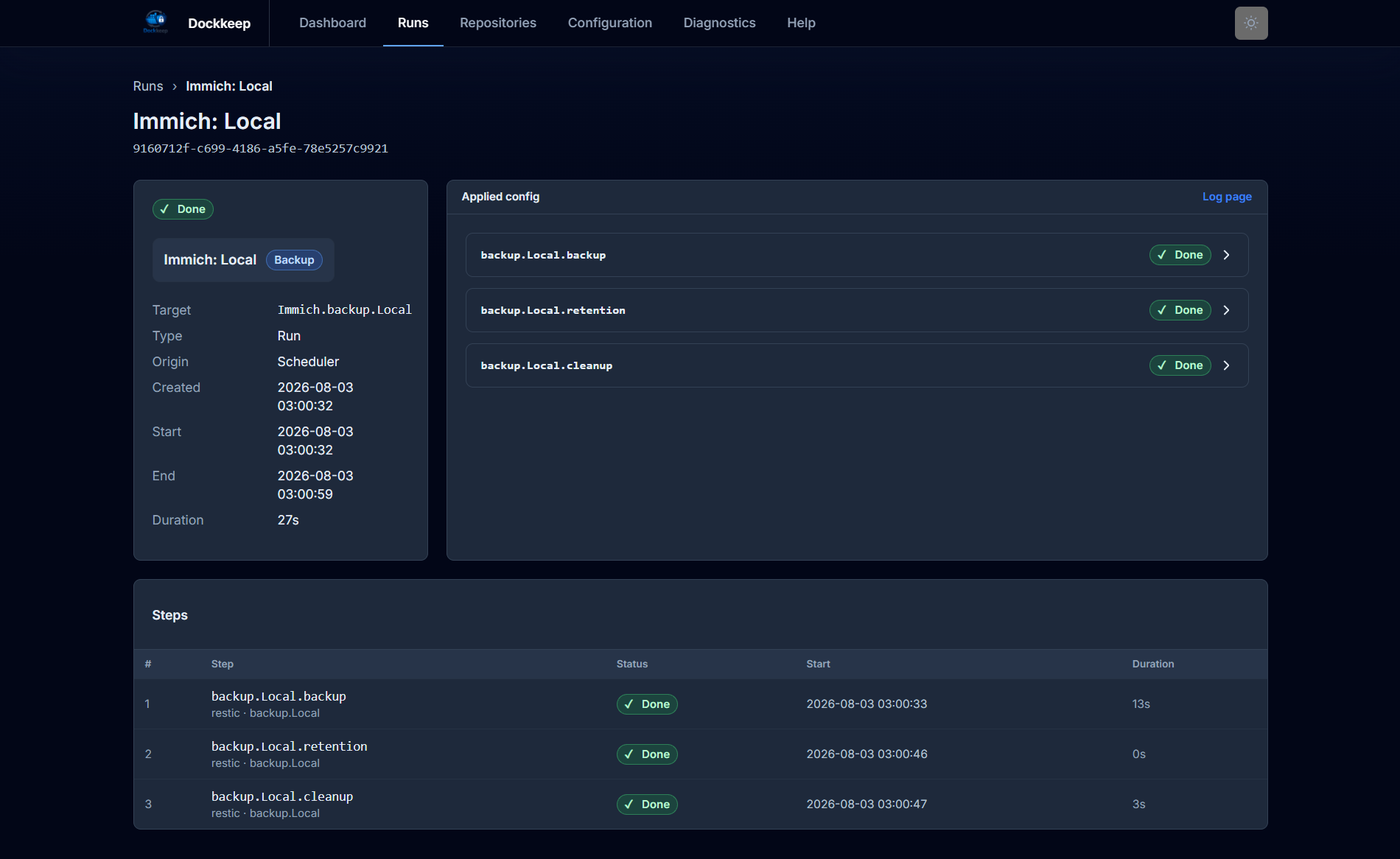Viewport: 1400px width, 859px height.
Task: Click the 3s step duration
Action: 1139,804
